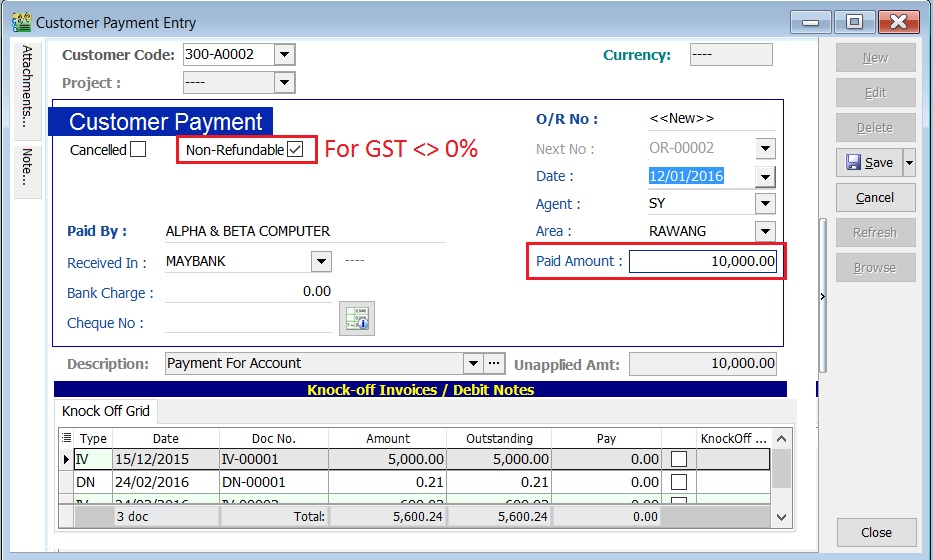933x560 pixels.
Task: Click the Save button with floppy icon
Action: pyautogui.click(x=868, y=162)
